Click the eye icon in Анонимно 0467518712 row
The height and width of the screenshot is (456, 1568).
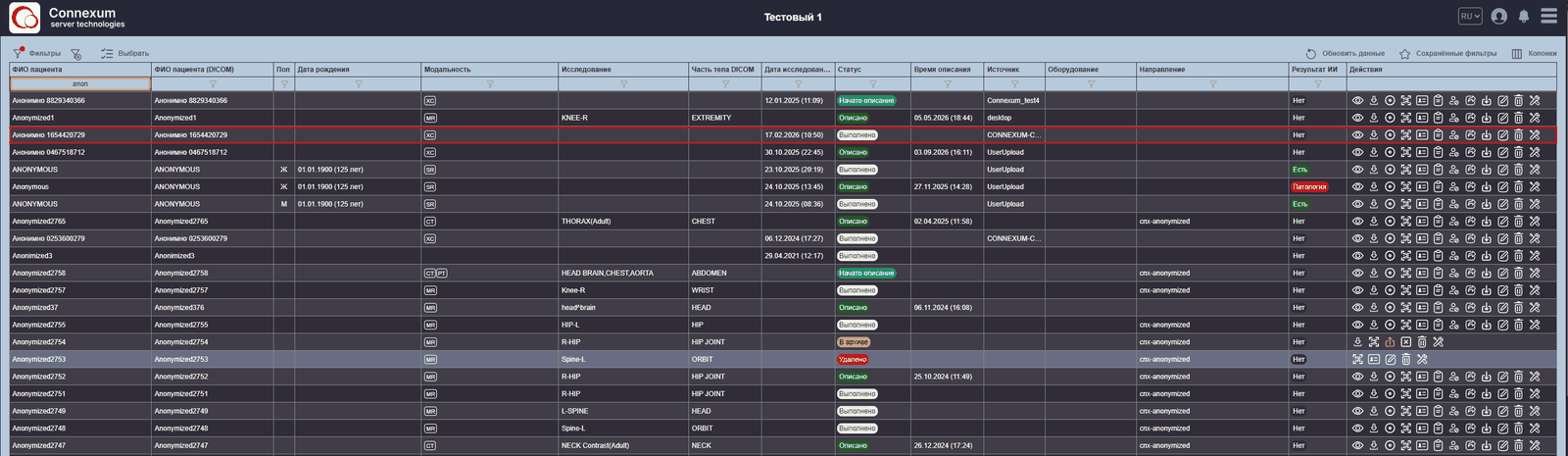pyautogui.click(x=1357, y=152)
